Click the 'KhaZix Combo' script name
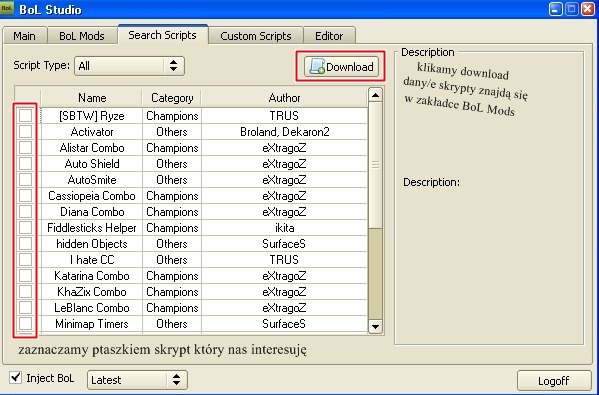 [92, 292]
